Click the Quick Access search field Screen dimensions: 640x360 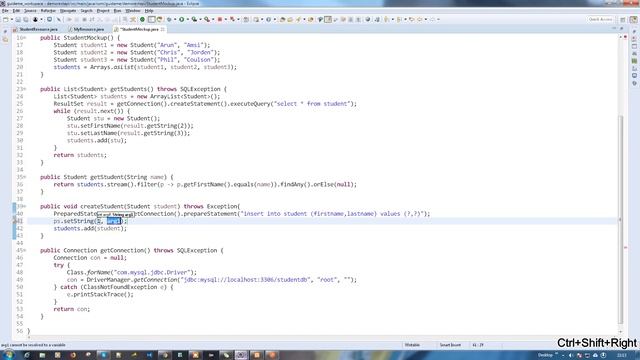coord(600,19)
